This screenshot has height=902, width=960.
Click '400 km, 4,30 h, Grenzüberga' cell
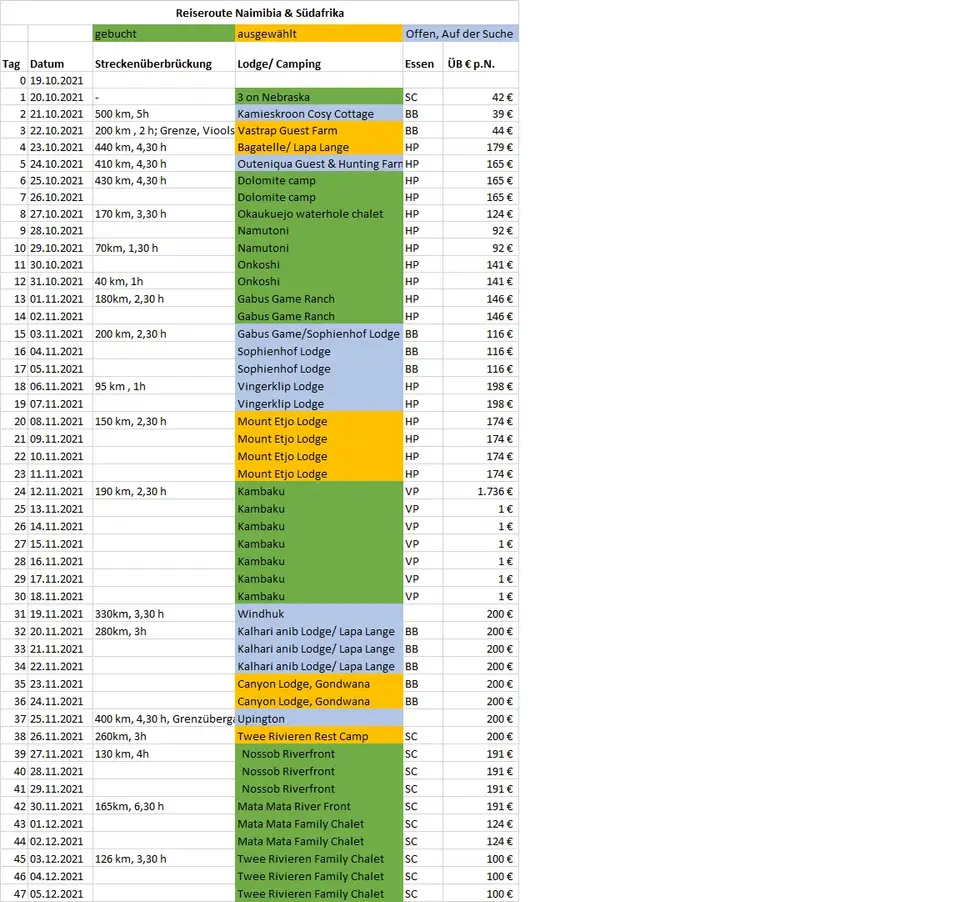[164, 719]
